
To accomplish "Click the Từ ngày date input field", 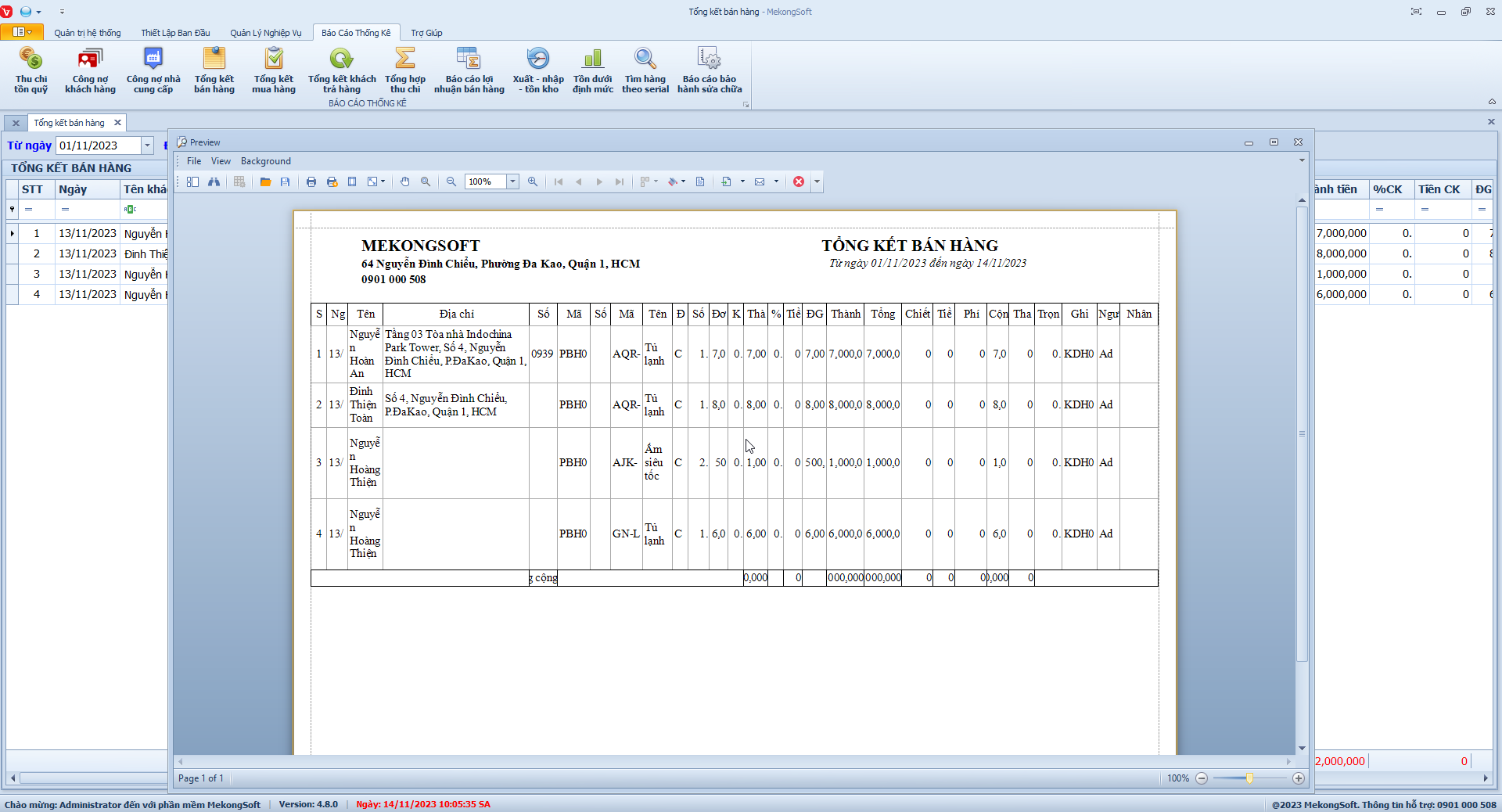I will (x=98, y=146).
